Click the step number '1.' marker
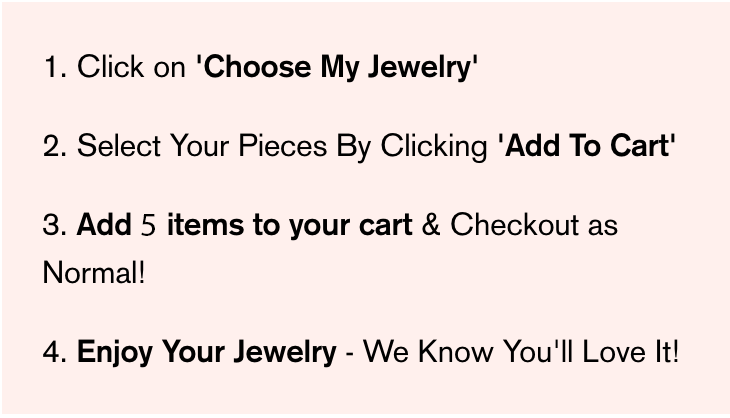 click(x=55, y=67)
